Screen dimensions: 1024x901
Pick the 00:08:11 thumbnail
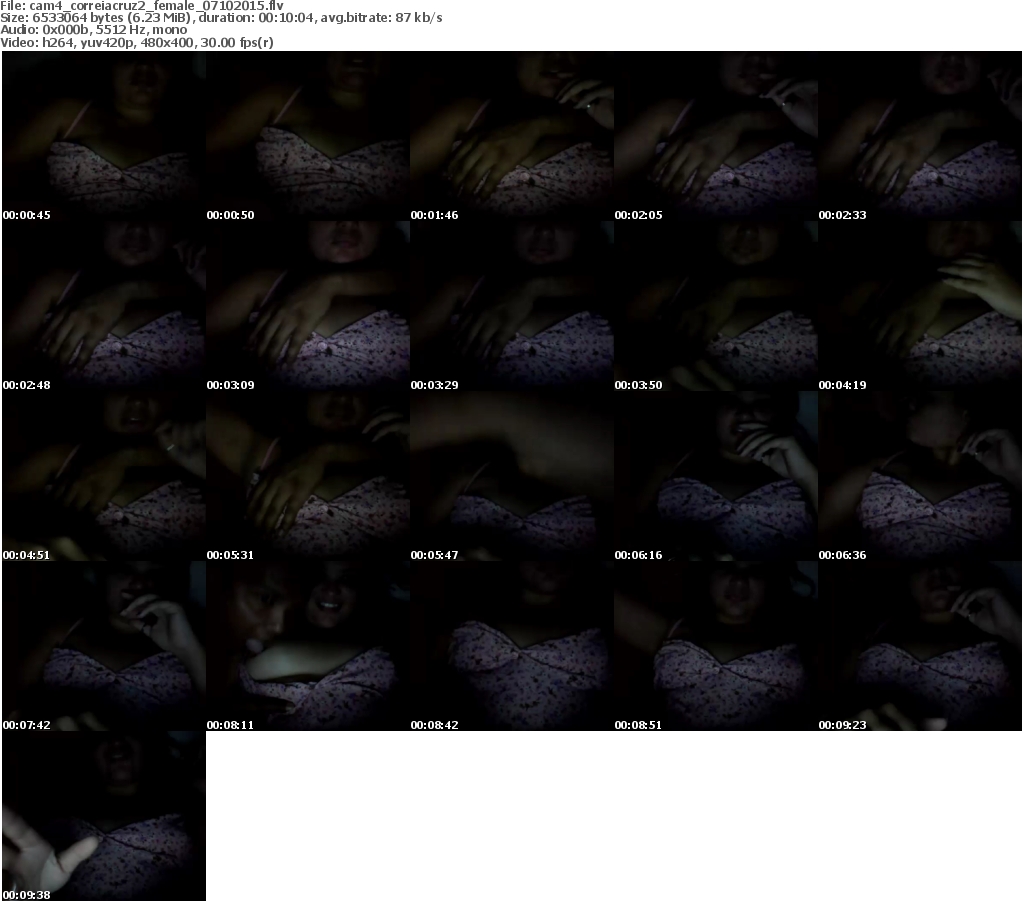308,646
